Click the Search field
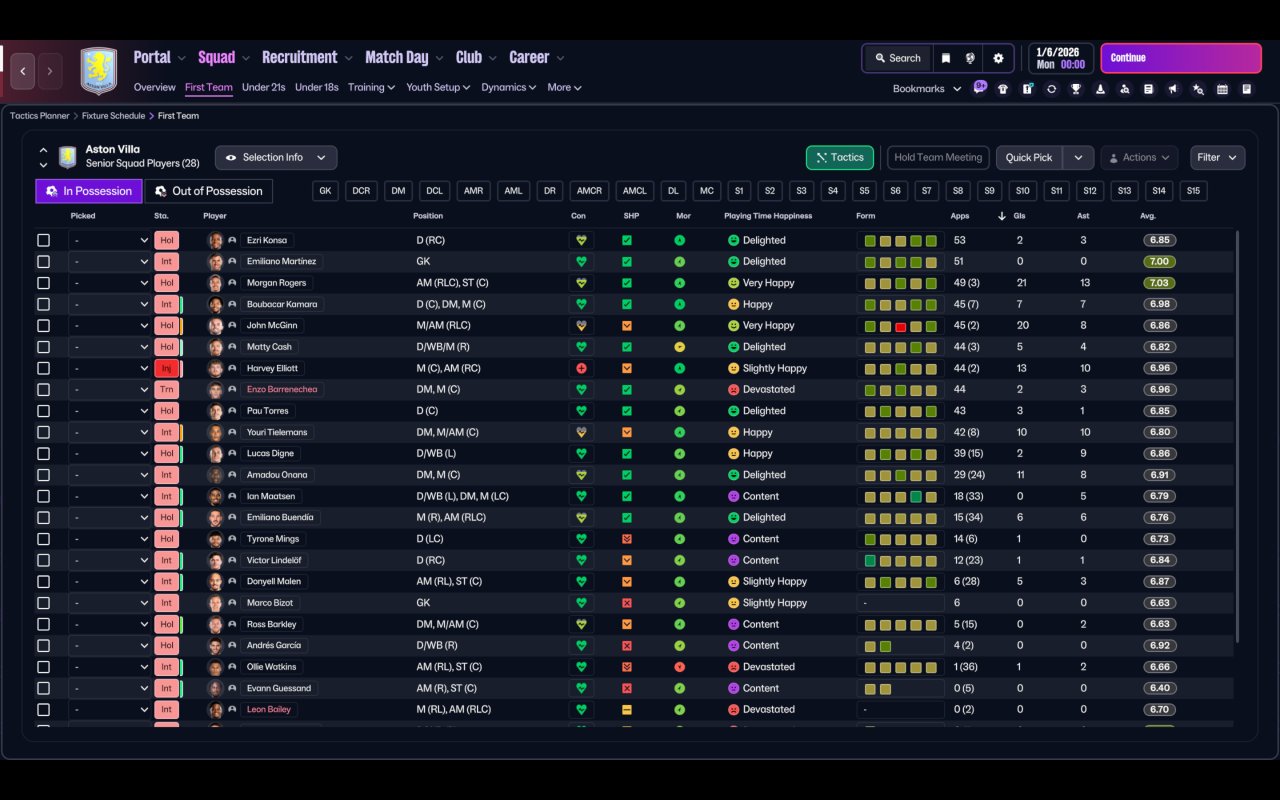 (x=897, y=58)
